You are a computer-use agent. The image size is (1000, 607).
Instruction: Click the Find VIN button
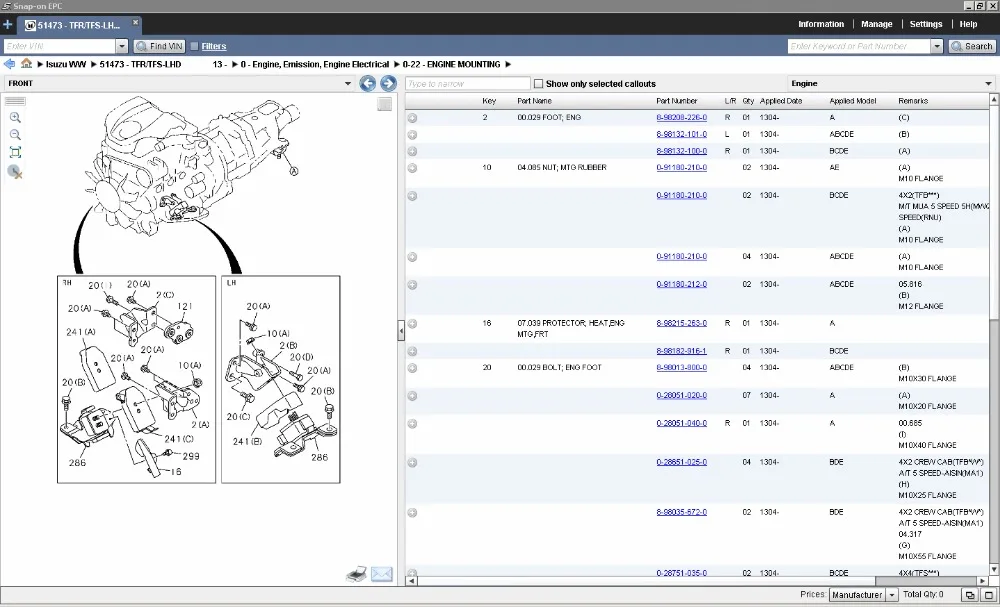(x=159, y=46)
